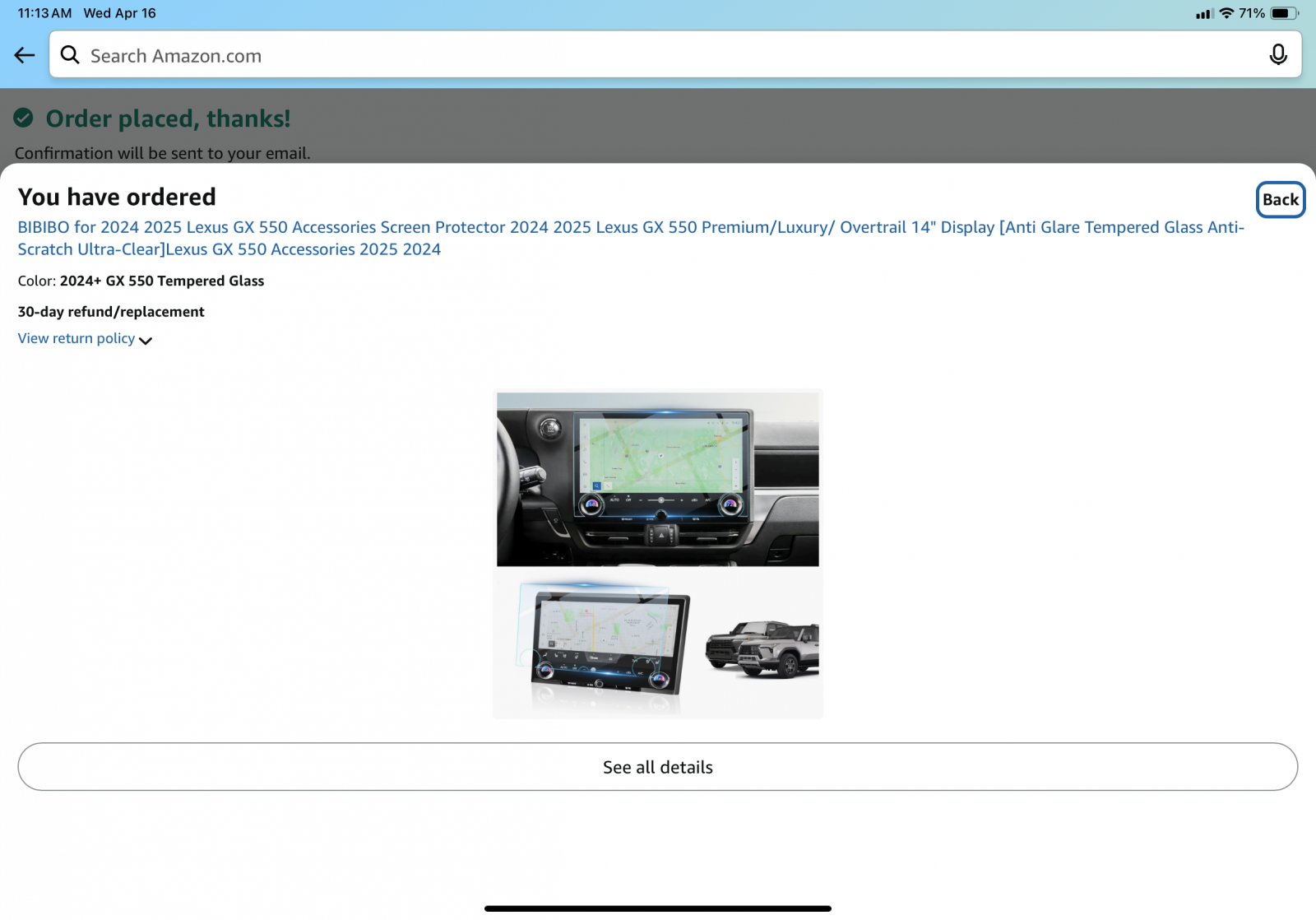The height and width of the screenshot is (920, 1316).
Task: Tap the 30-day refund/replacement text
Action: click(111, 312)
